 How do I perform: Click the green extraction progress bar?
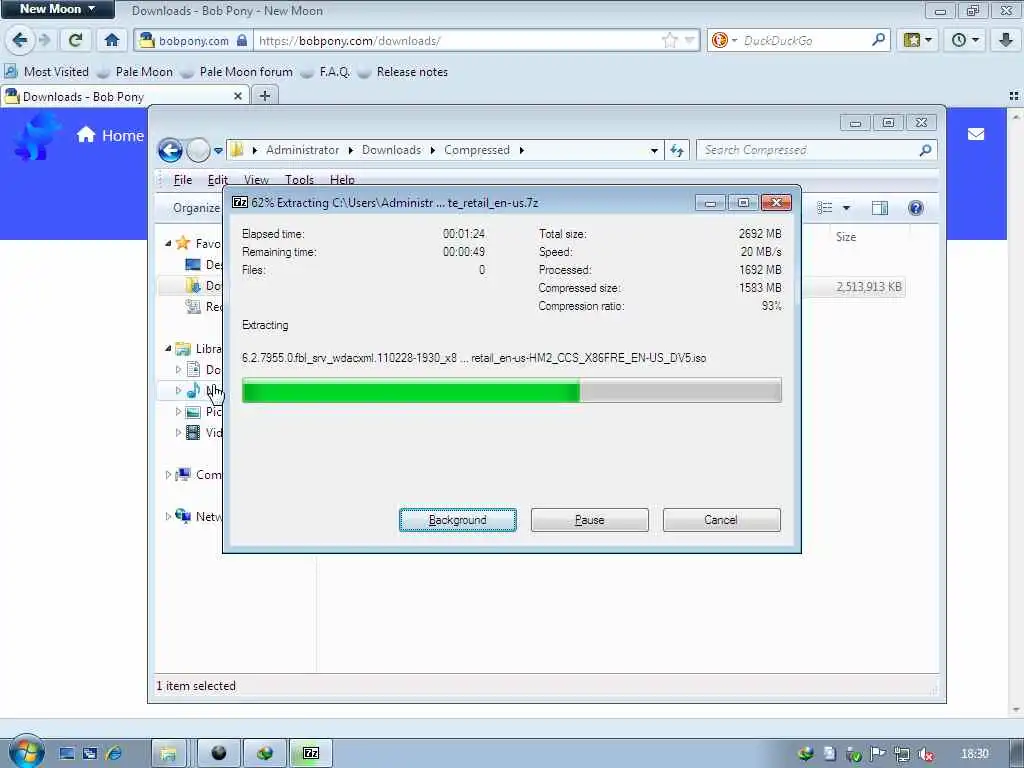[511, 391]
